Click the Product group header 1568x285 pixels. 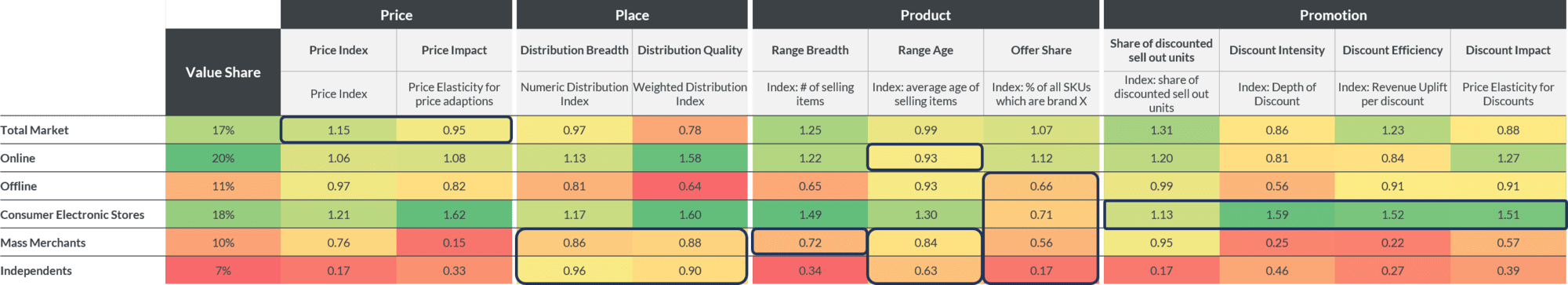pos(925,15)
